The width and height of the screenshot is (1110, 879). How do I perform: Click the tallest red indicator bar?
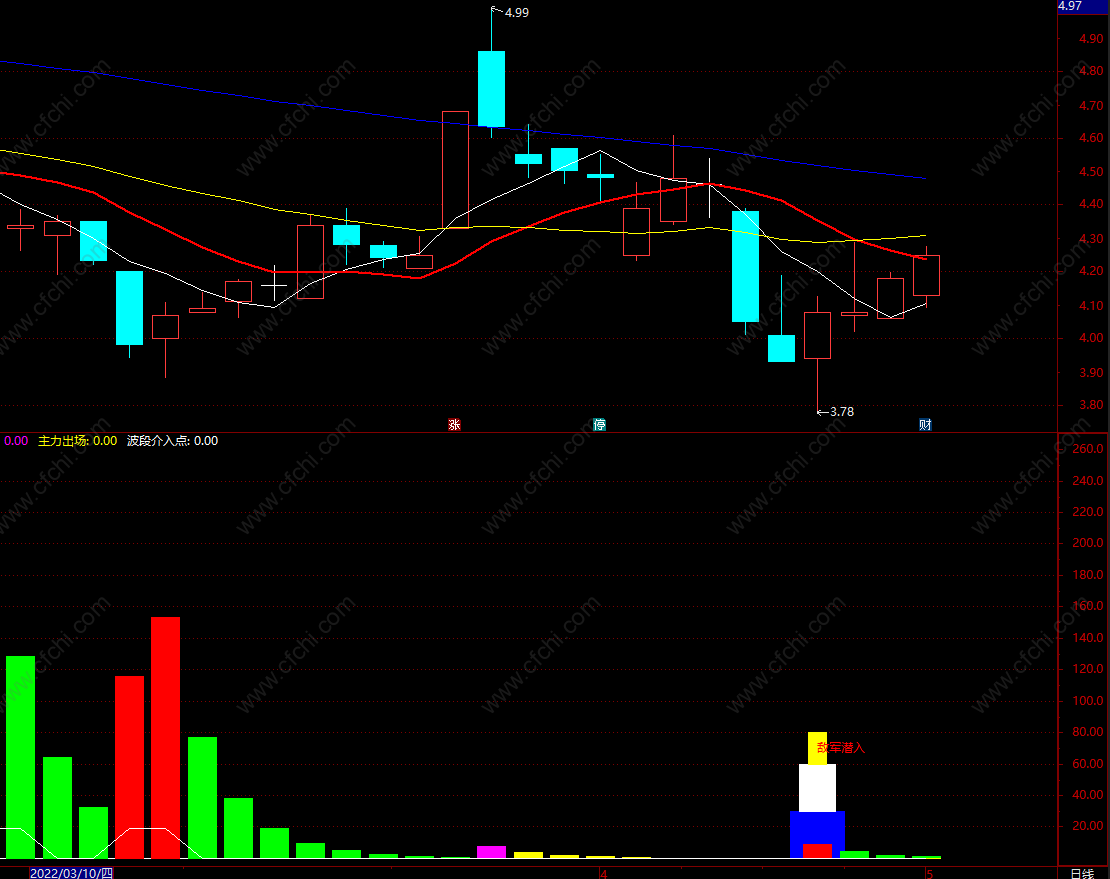[x=165, y=737]
